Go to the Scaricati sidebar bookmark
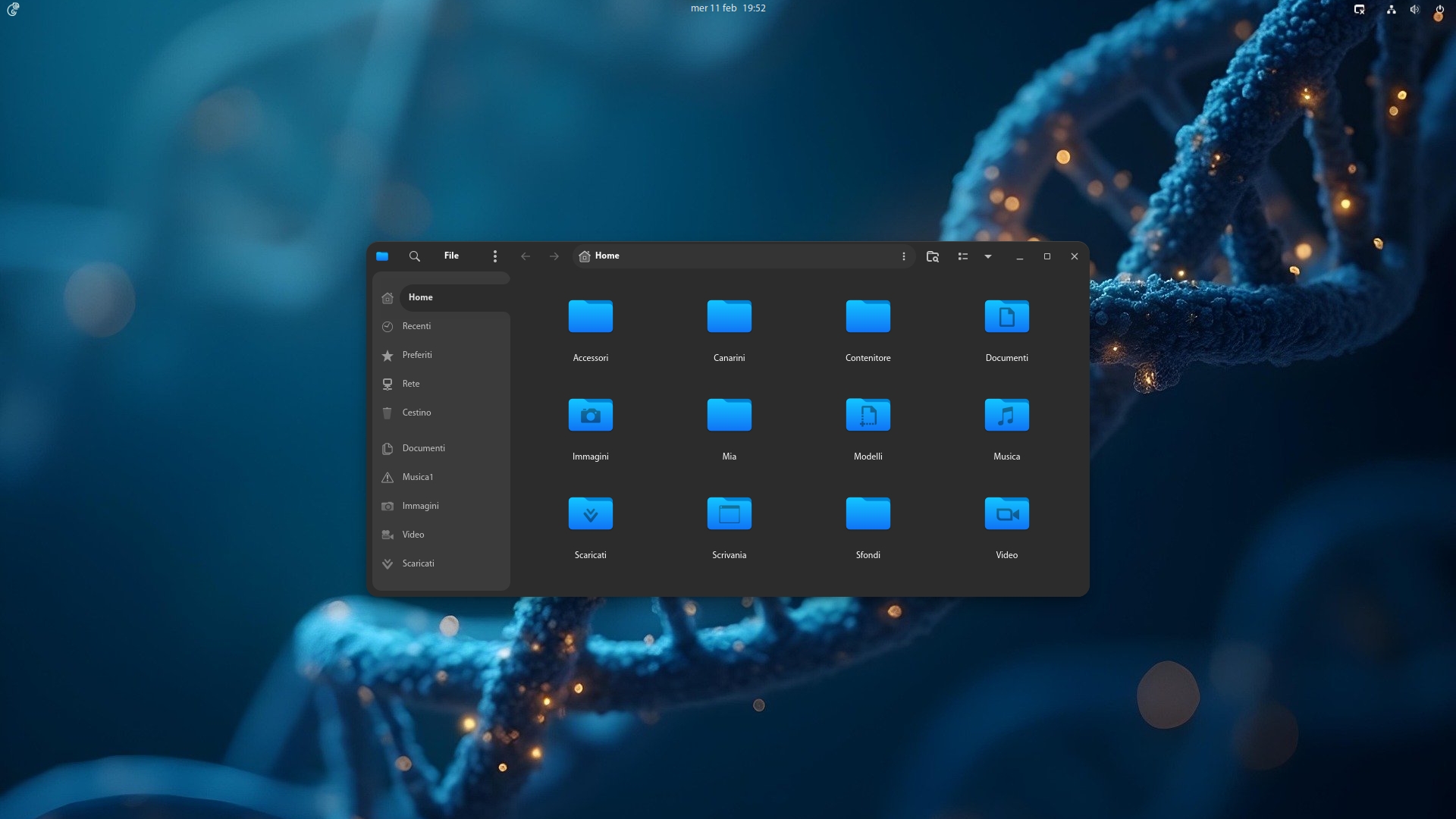This screenshot has height=819, width=1456. [418, 563]
